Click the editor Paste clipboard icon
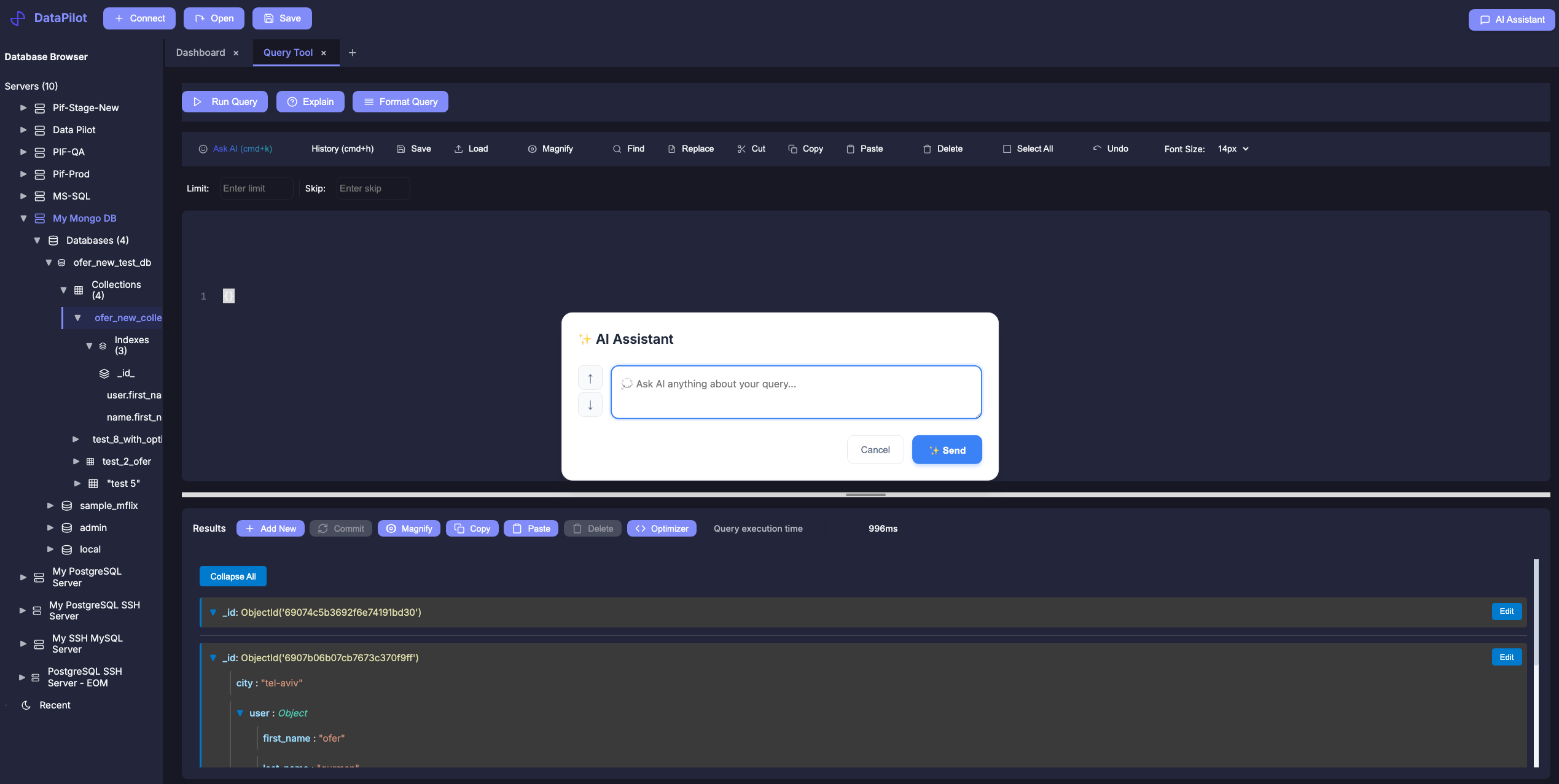Viewport: 1559px width, 784px height. click(x=850, y=149)
